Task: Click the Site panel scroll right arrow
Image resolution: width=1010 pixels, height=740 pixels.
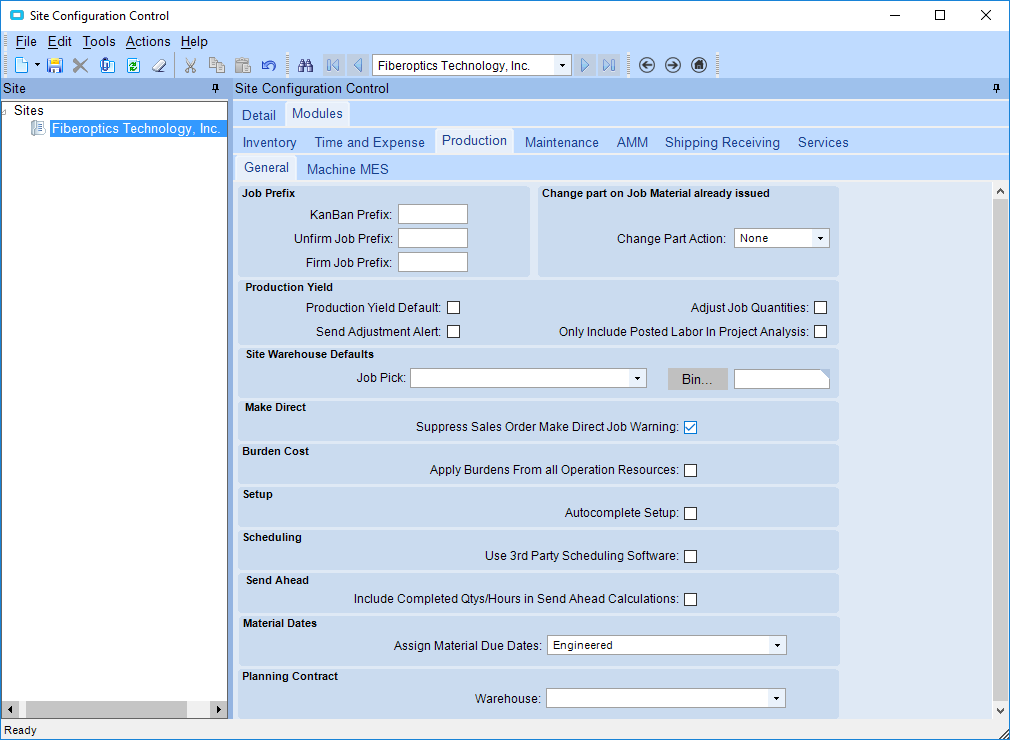Action: point(219,709)
